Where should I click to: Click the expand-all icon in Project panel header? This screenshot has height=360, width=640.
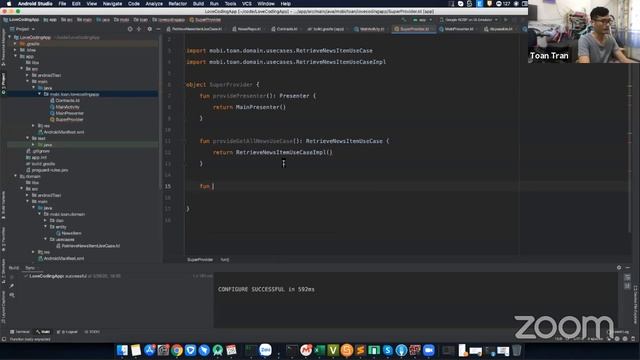pyautogui.click(x=139, y=29)
